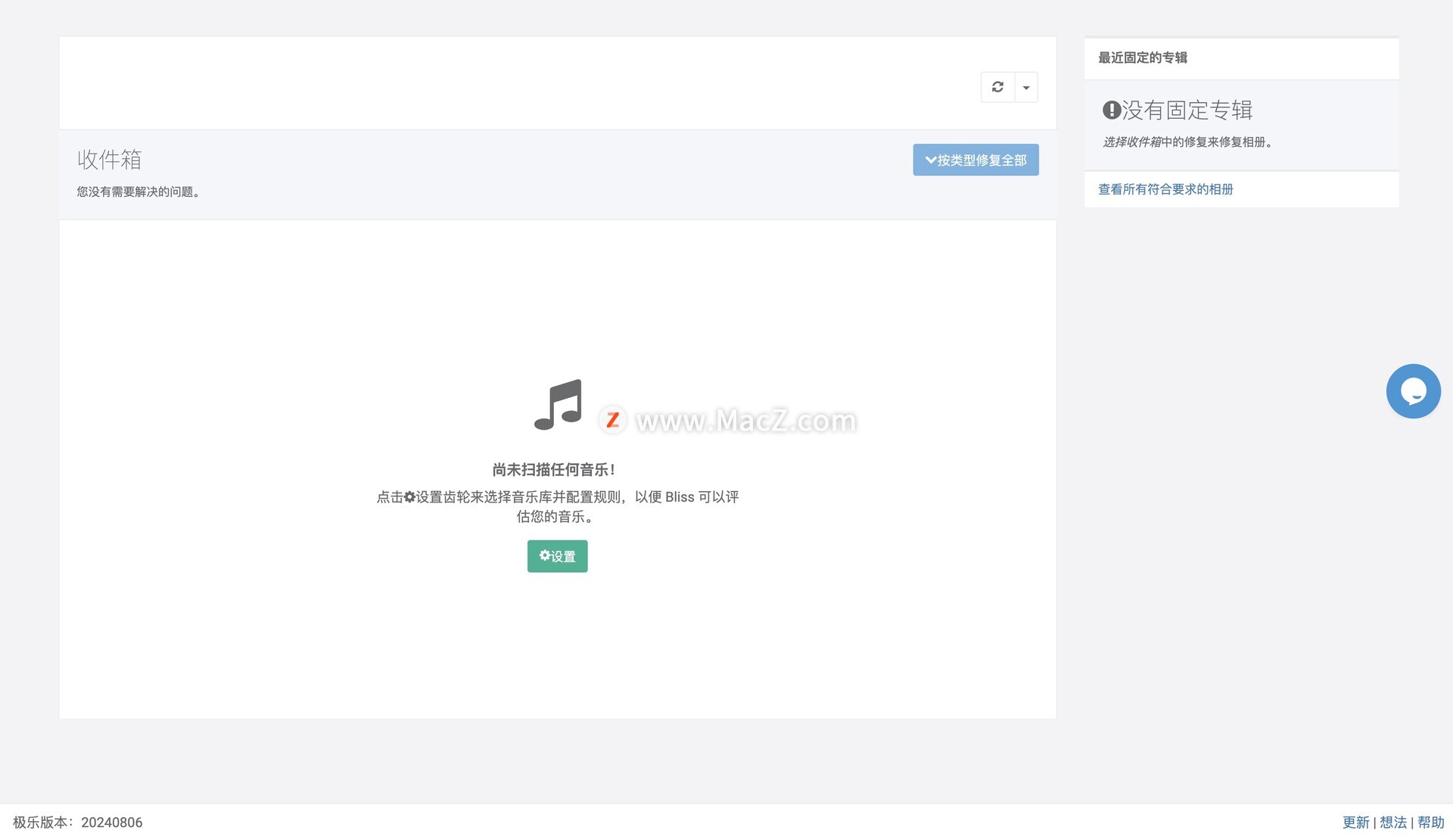Image resolution: width=1453 pixels, height=840 pixels.
Task: Open the dropdown caret beside refresh
Action: [x=1026, y=87]
